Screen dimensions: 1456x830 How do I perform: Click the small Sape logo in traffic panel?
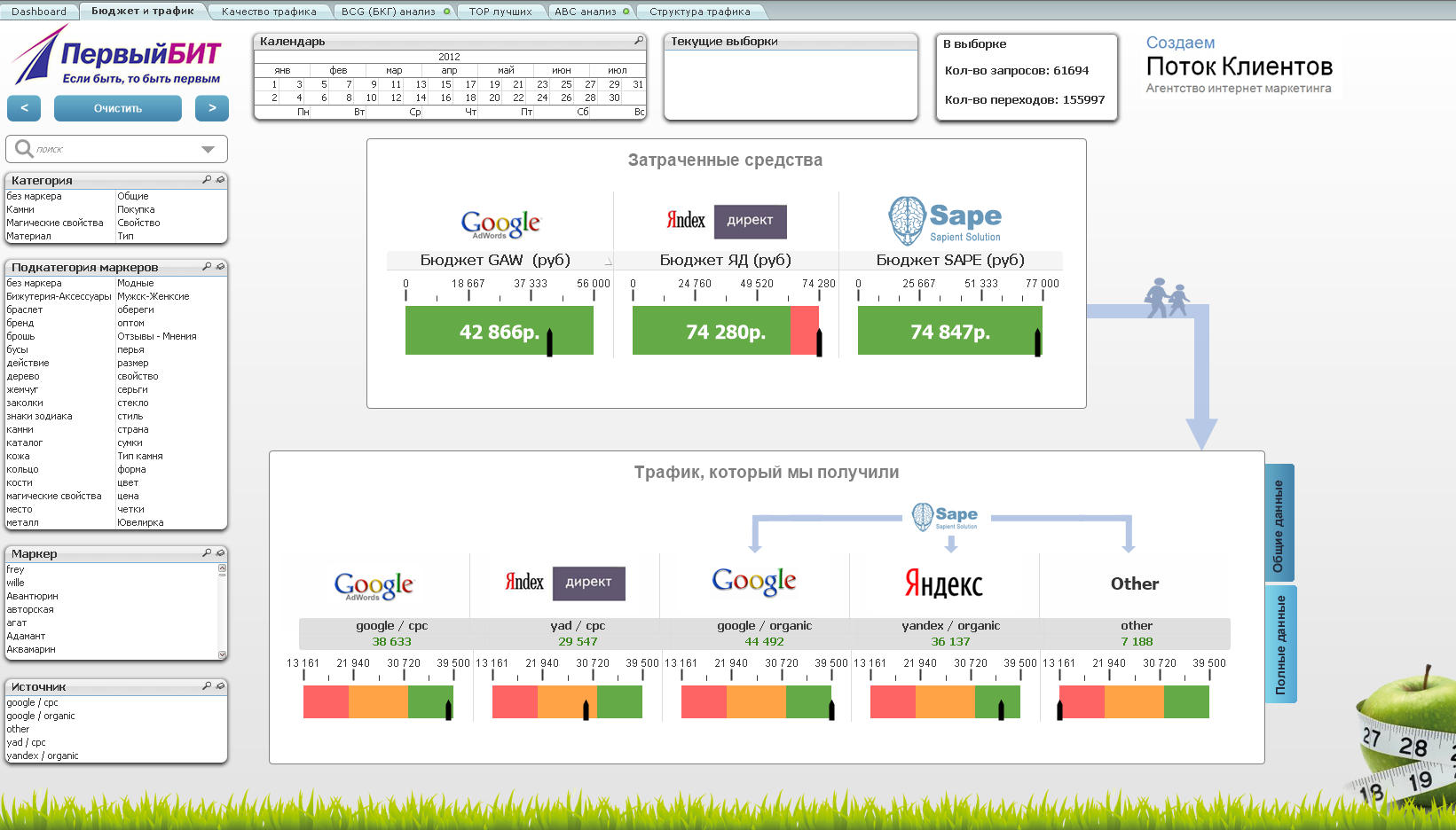click(x=946, y=517)
